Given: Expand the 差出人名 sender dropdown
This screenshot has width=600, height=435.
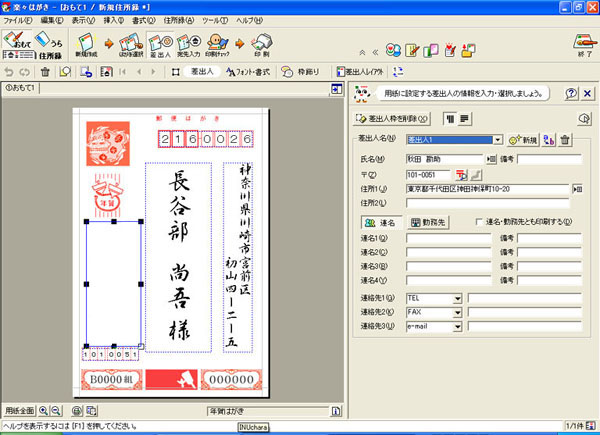Looking at the screenshot, I should pyautogui.click(x=497, y=140).
